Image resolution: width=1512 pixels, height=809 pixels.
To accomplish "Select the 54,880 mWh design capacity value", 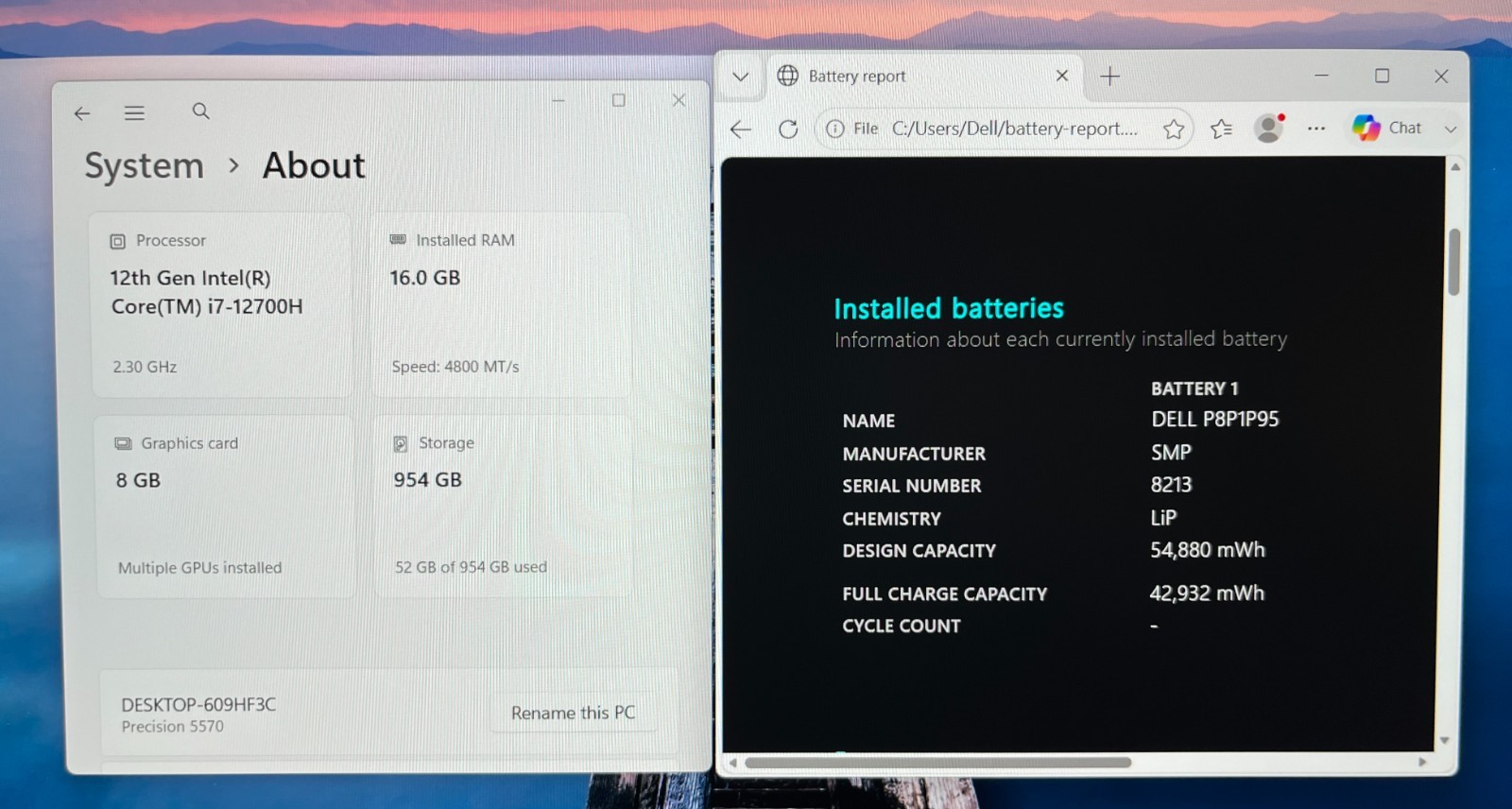I will point(1207,550).
